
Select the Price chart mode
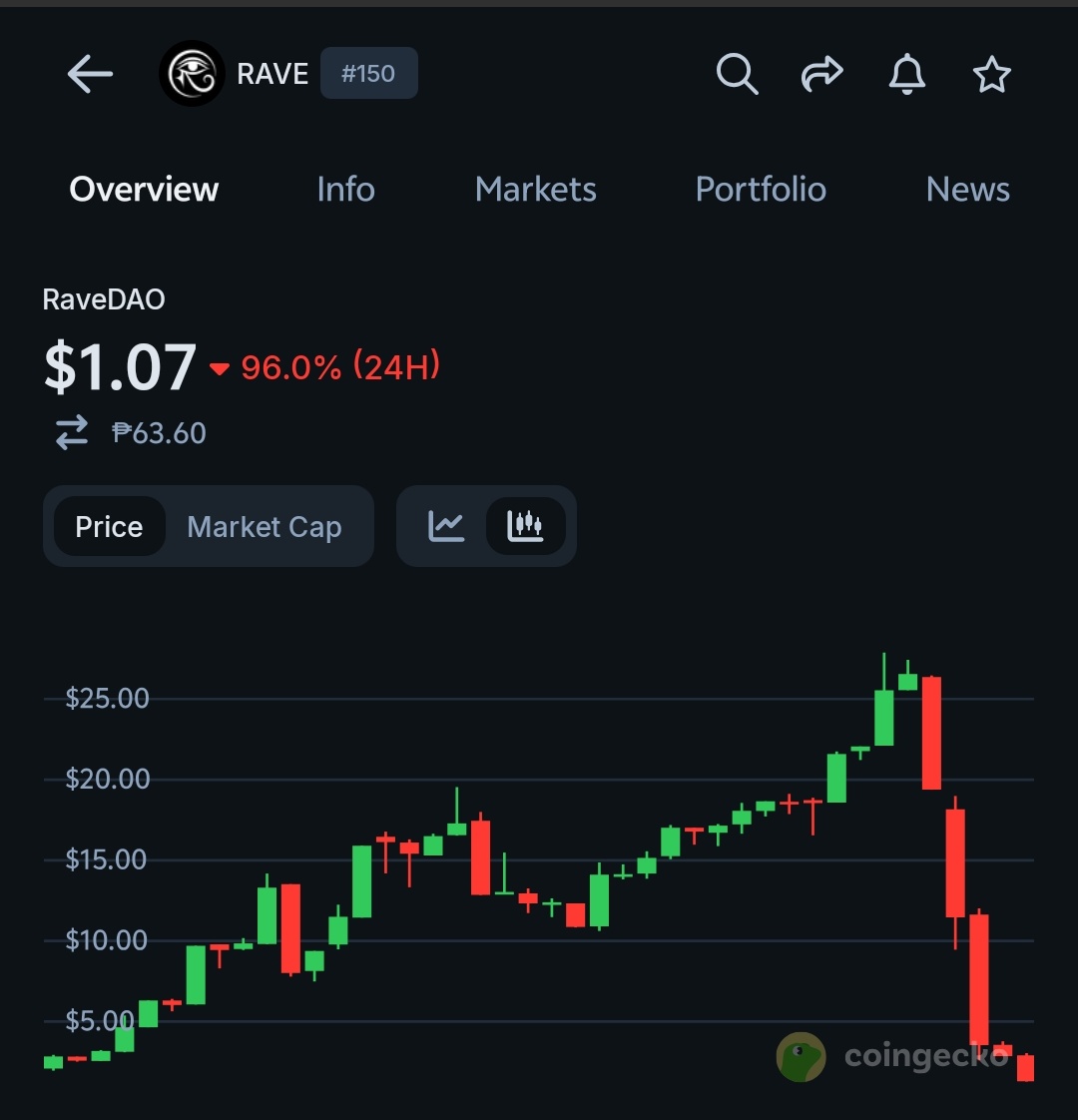(110, 526)
